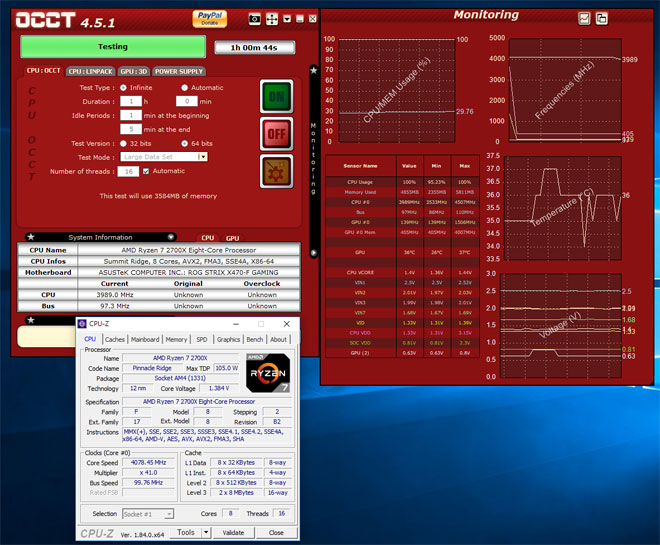
Task: Click the CPU/MEM Usage graph
Action: (397, 90)
